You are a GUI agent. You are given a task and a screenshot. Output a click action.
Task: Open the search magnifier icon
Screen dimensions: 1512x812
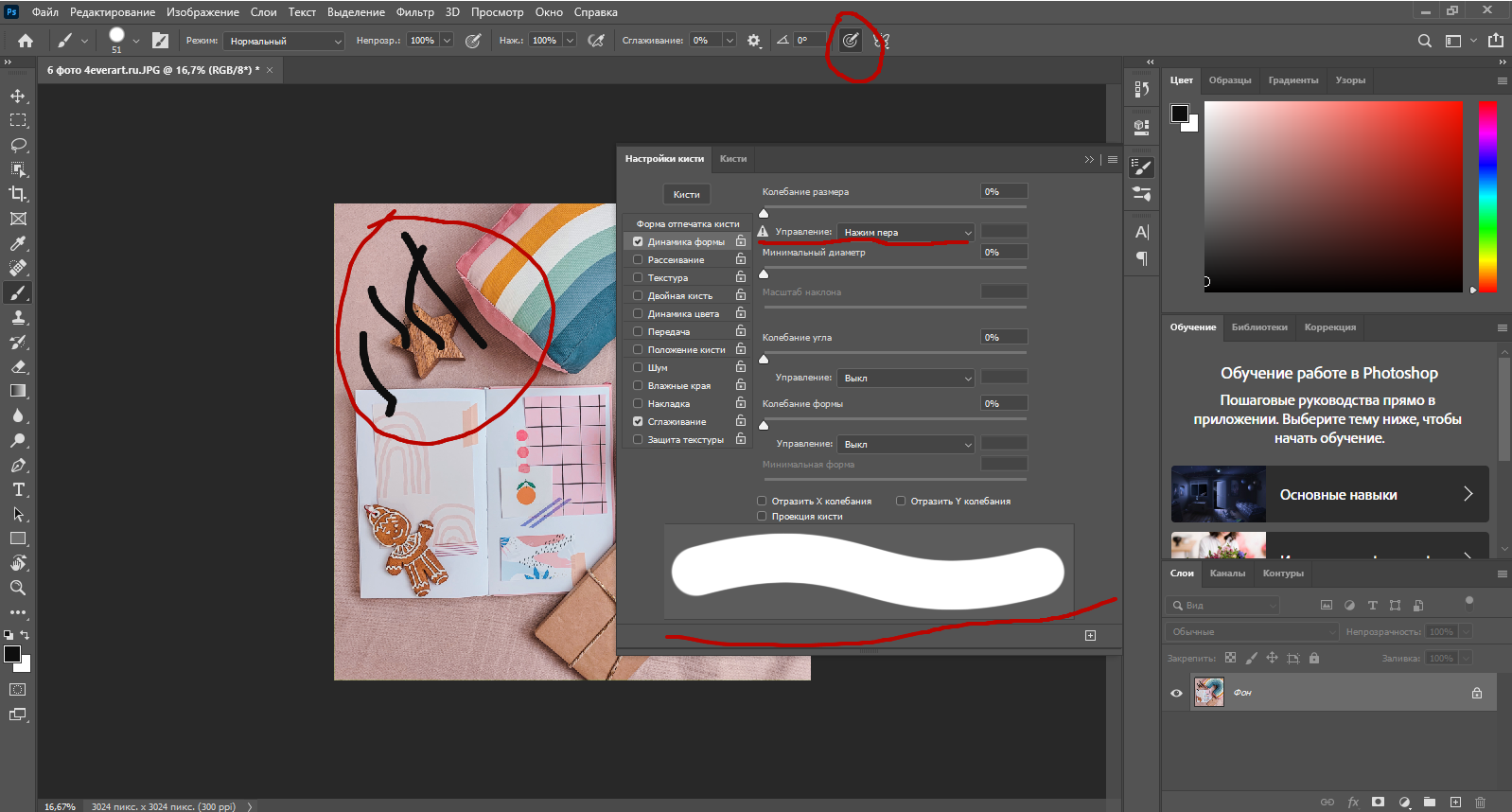(1425, 41)
